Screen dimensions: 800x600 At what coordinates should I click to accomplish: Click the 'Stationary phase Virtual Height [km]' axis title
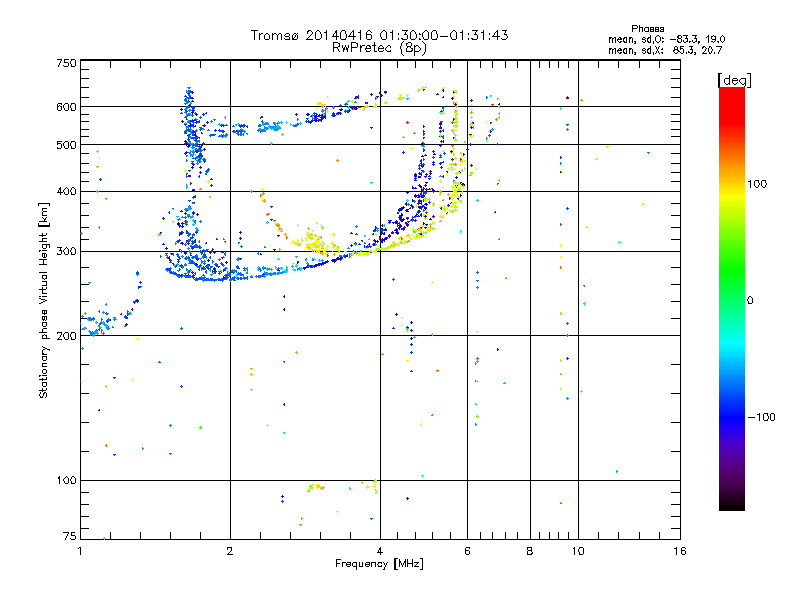(x=44, y=300)
